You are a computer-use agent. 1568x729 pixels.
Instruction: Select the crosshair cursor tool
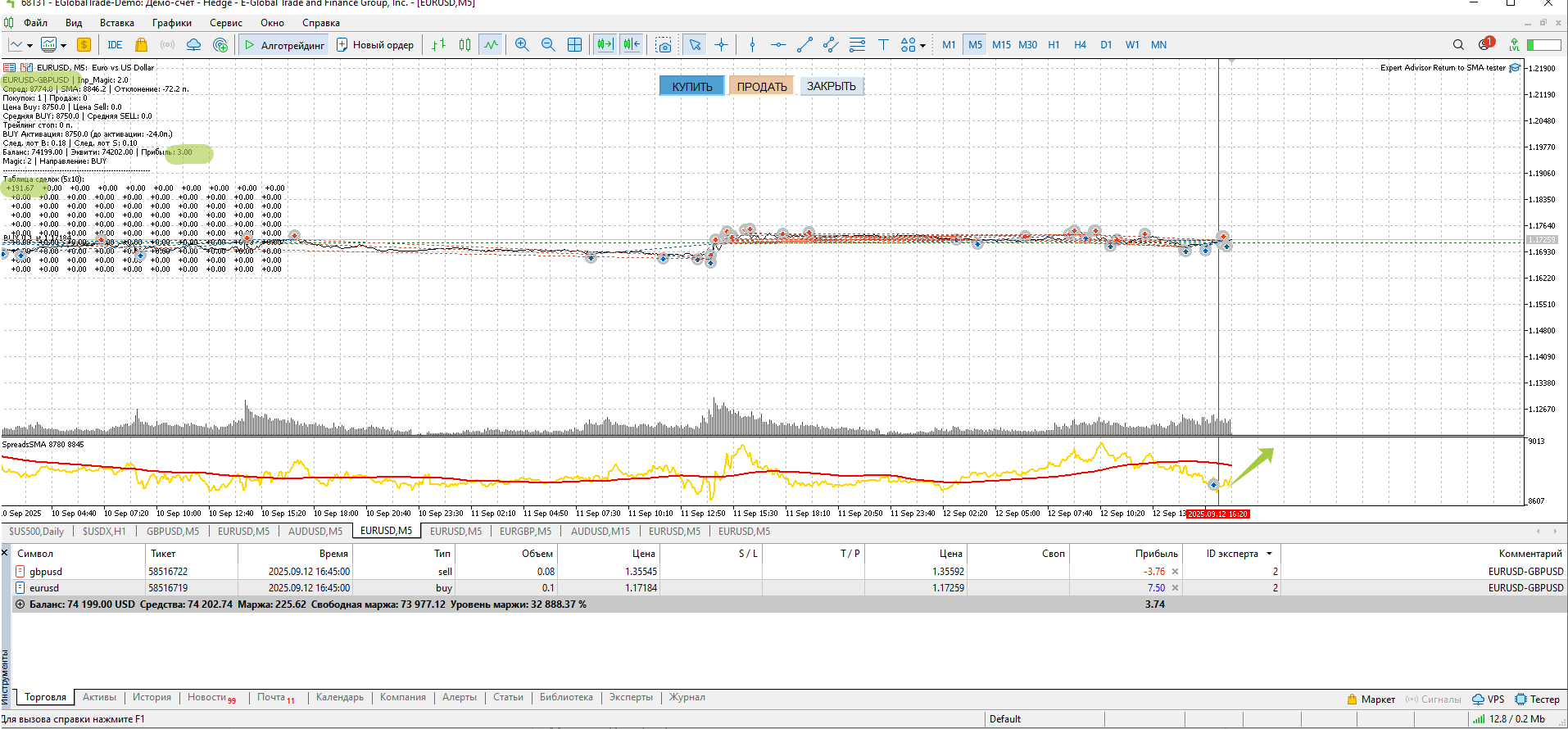[x=721, y=45]
